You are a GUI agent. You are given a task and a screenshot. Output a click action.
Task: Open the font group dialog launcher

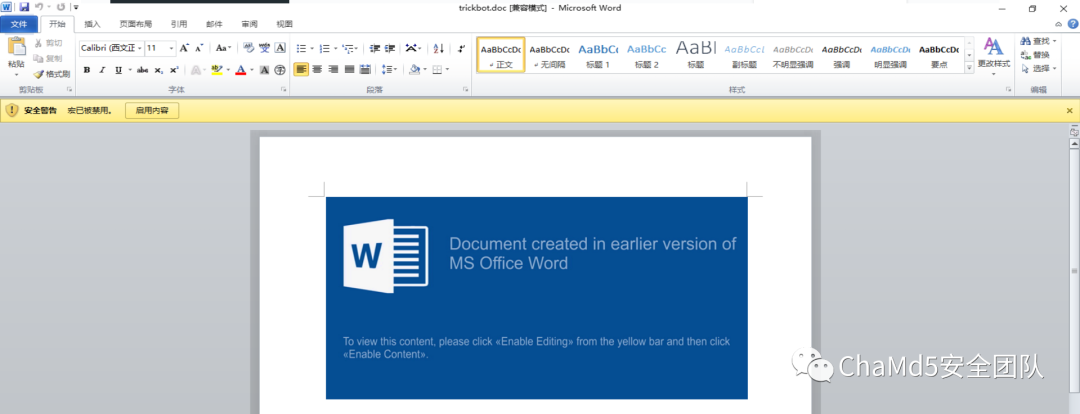click(x=284, y=90)
